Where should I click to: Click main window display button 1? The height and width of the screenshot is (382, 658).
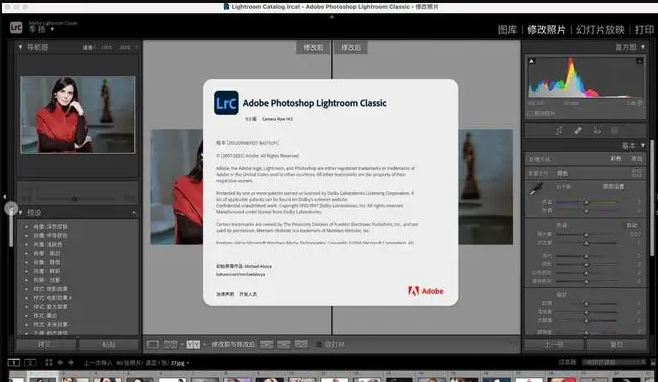pos(13,362)
